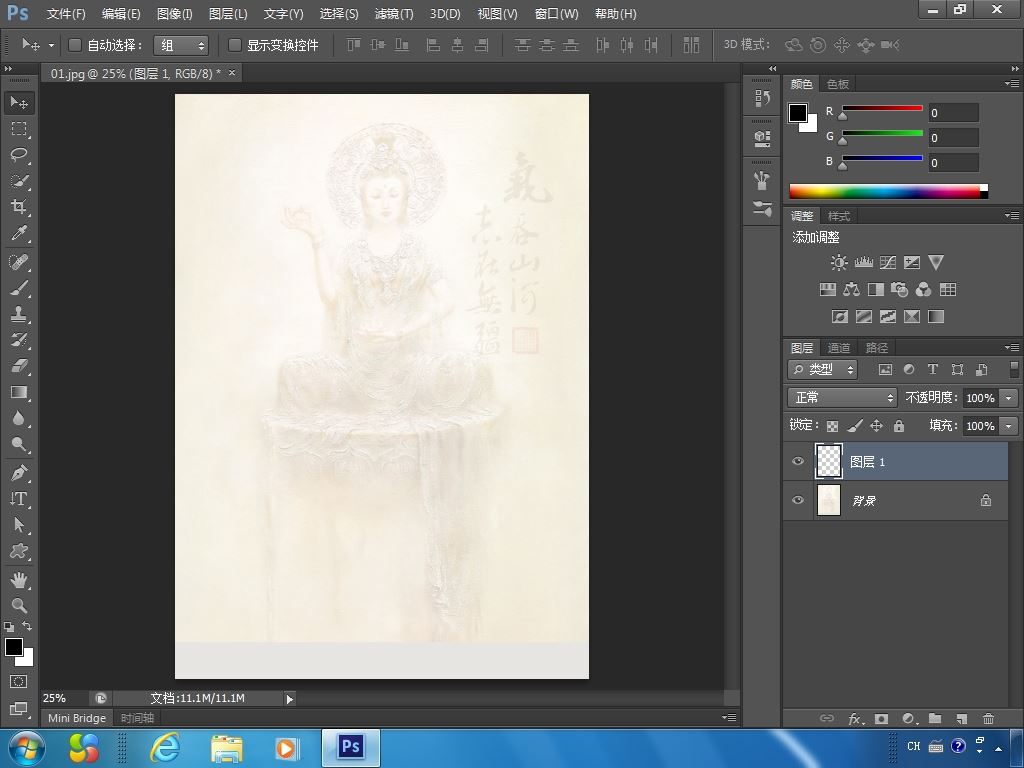Image resolution: width=1024 pixels, height=768 pixels.
Task: Toggle the layer filter switch
Action: pos(1014,369)
